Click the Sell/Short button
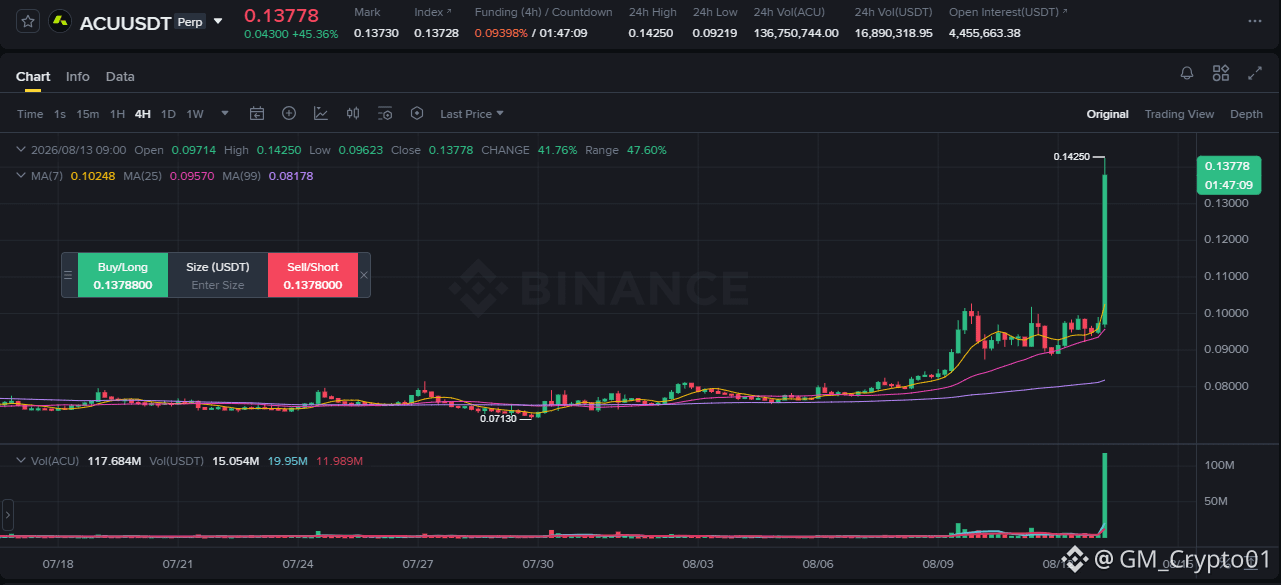This screenshot has height=585, width=1281. point(313,275)
